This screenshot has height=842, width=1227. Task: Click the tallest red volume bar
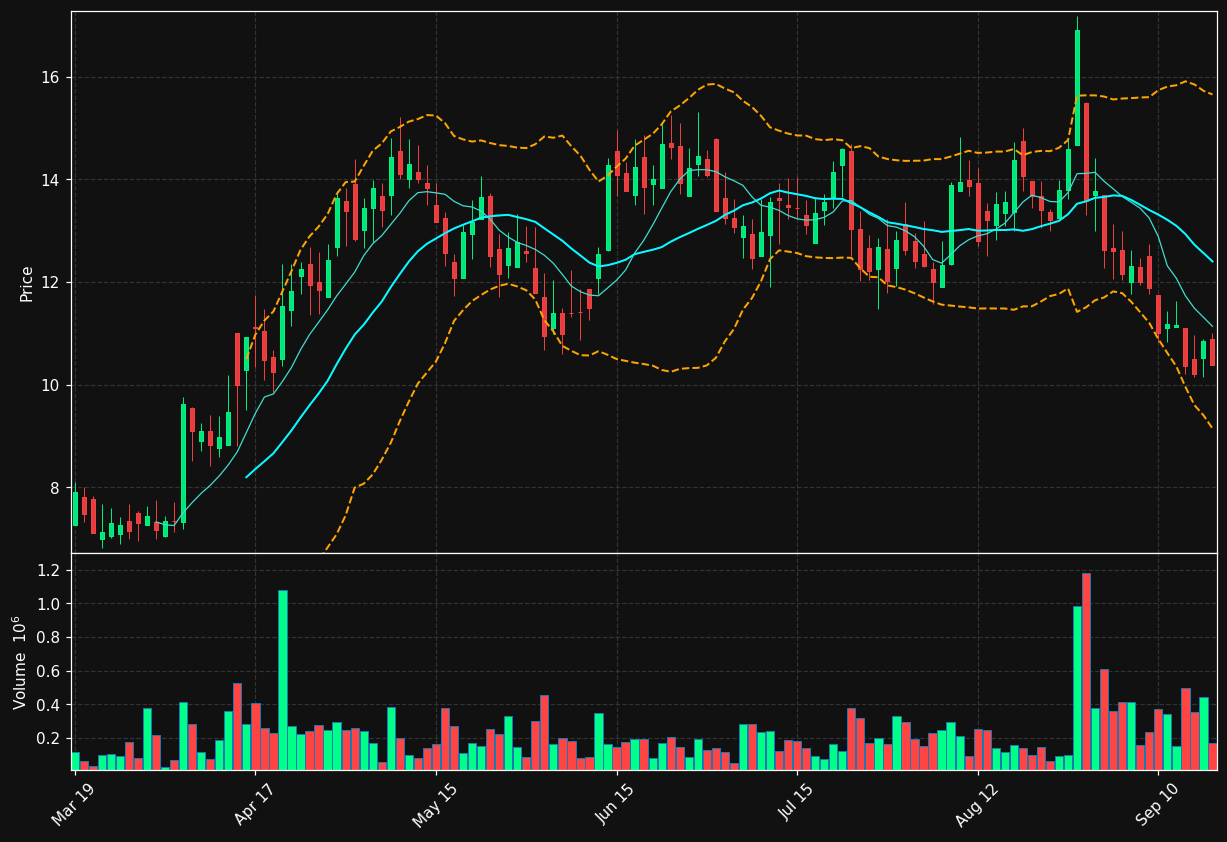[x=1086, y=671]
